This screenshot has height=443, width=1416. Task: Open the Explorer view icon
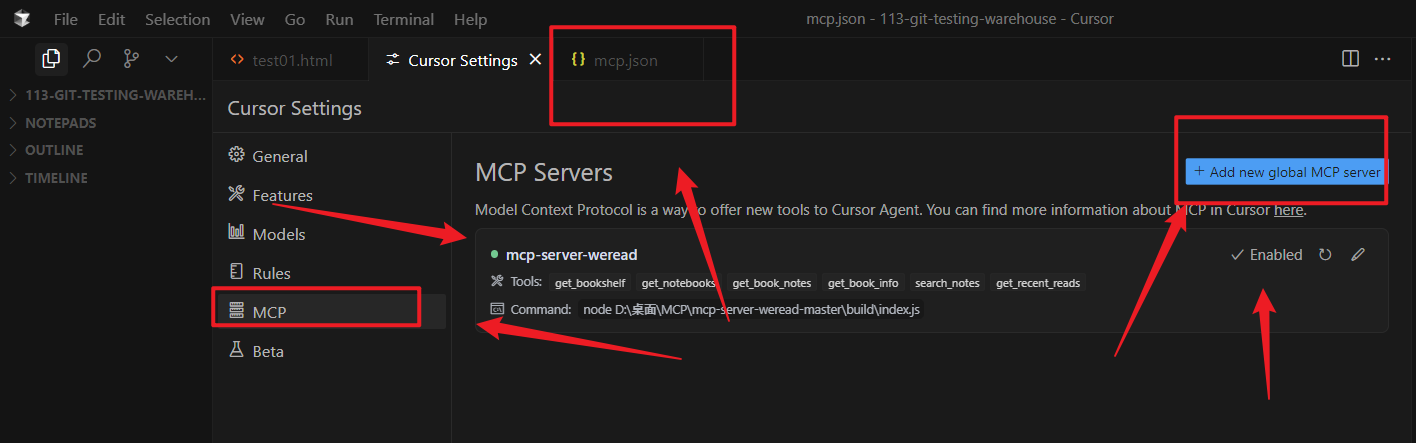(51, 59)
